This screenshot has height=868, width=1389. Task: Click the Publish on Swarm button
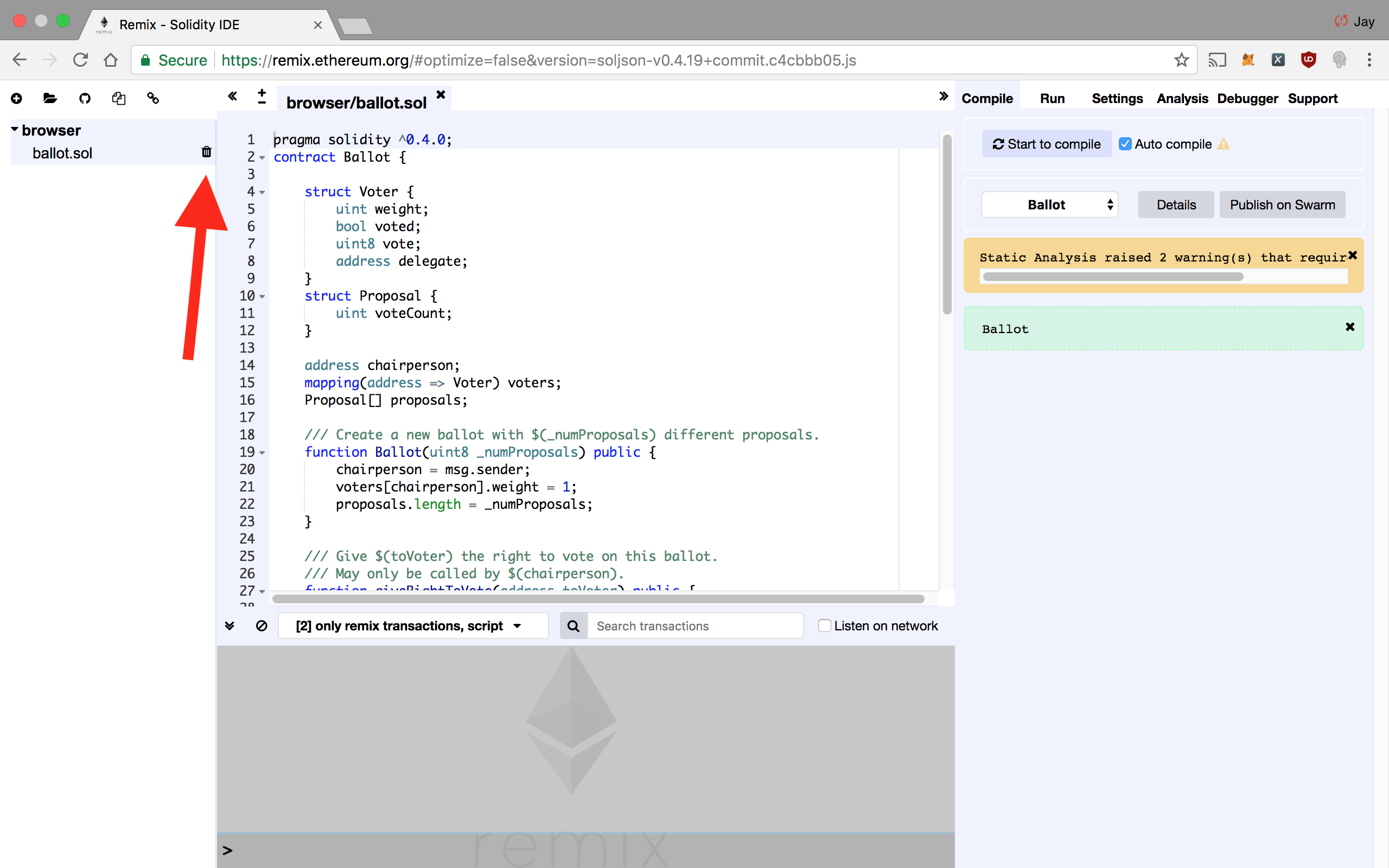[x=1282, y=204]
